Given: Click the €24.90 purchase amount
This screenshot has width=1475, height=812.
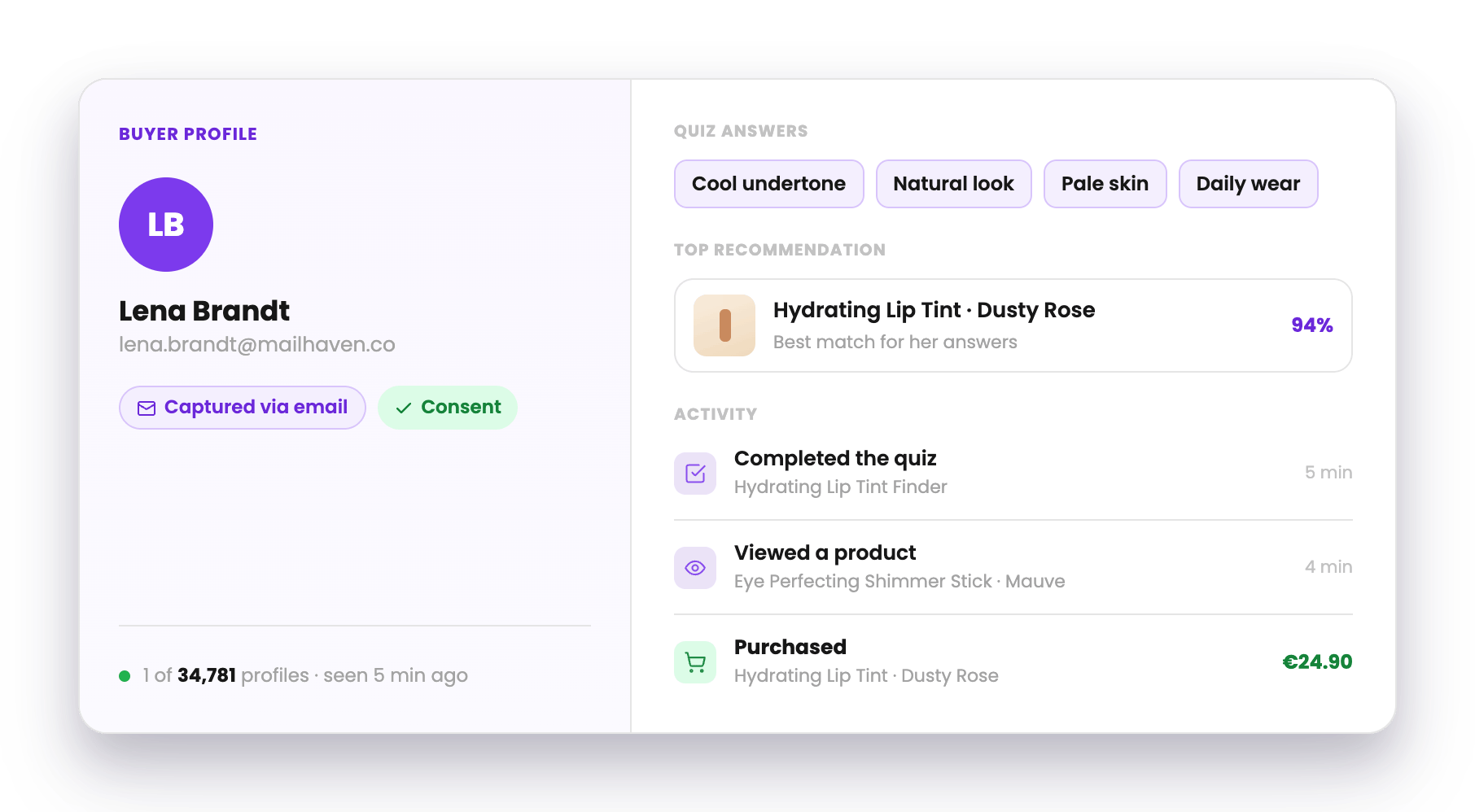Looking at the screenshot, I should pyautogui.click(x=1317, y=662).
